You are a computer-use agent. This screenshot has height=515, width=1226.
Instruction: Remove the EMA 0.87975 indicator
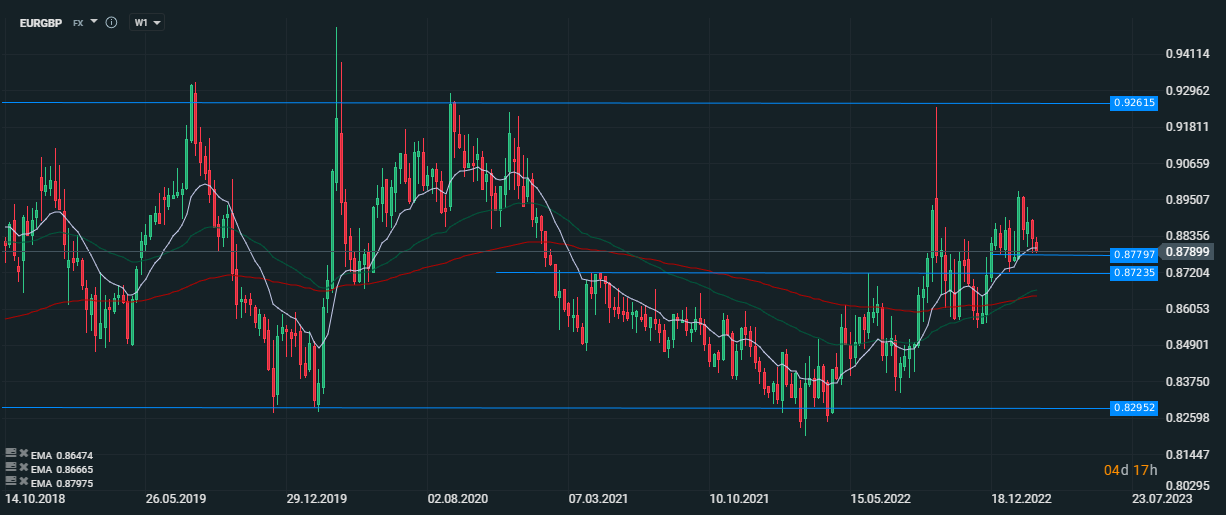tap(23, 481)
